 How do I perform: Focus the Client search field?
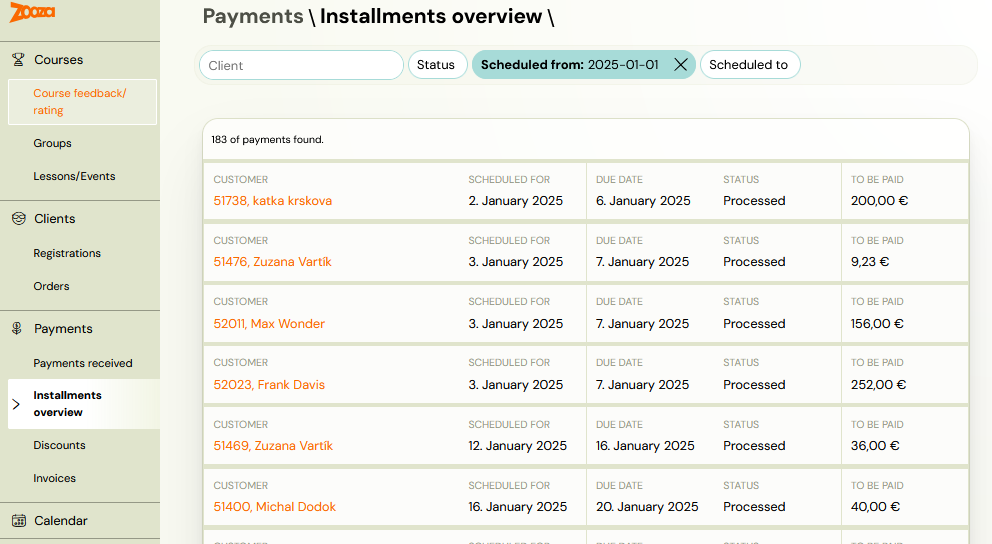[301, 65]
